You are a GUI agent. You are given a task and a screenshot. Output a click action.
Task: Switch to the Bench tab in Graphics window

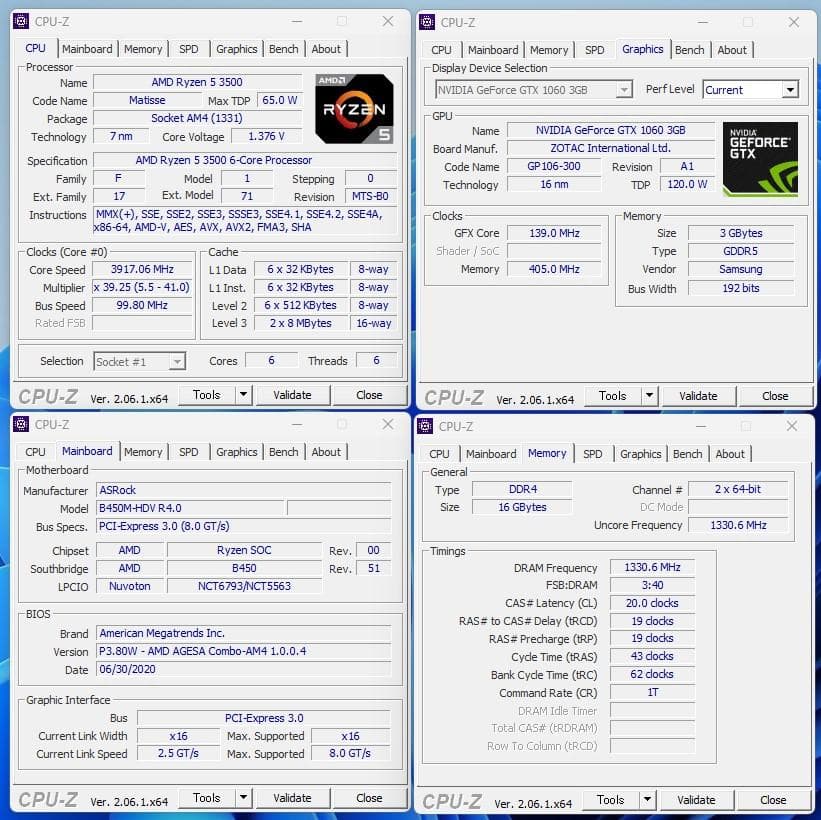pos(689,49)
